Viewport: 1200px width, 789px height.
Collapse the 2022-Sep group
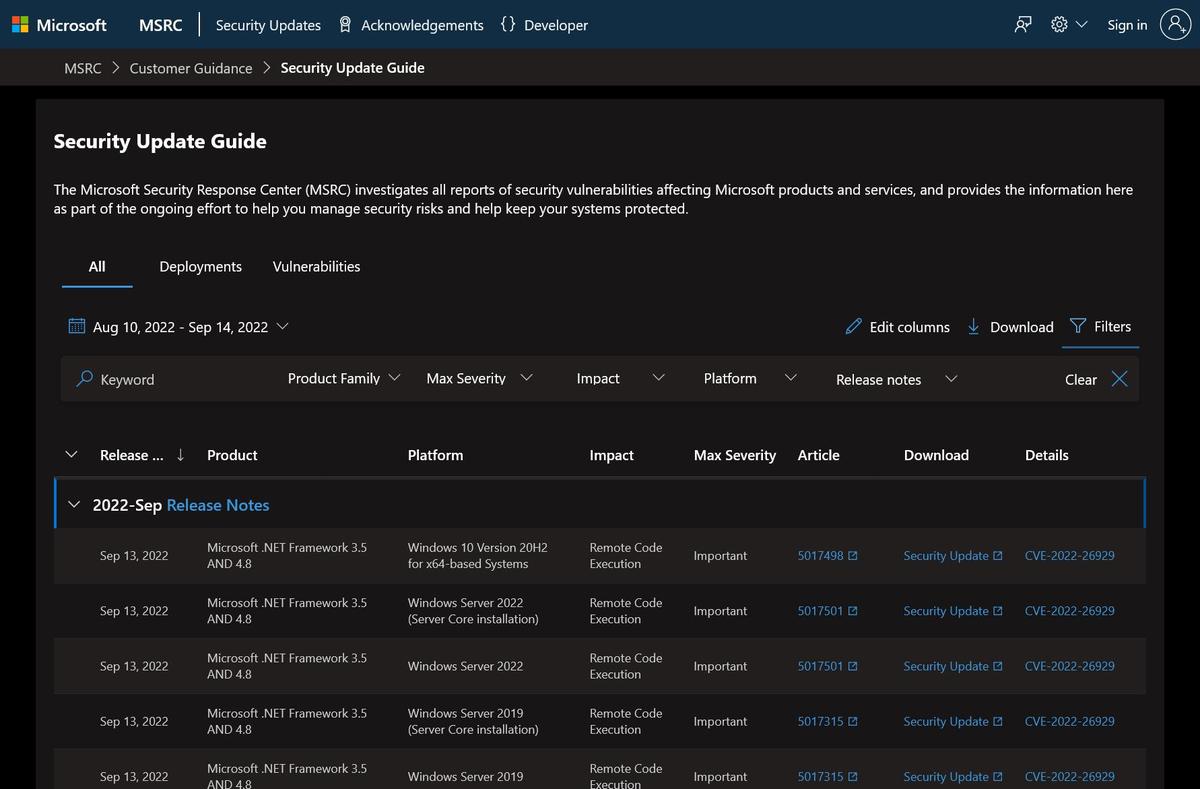coord(74,505)
